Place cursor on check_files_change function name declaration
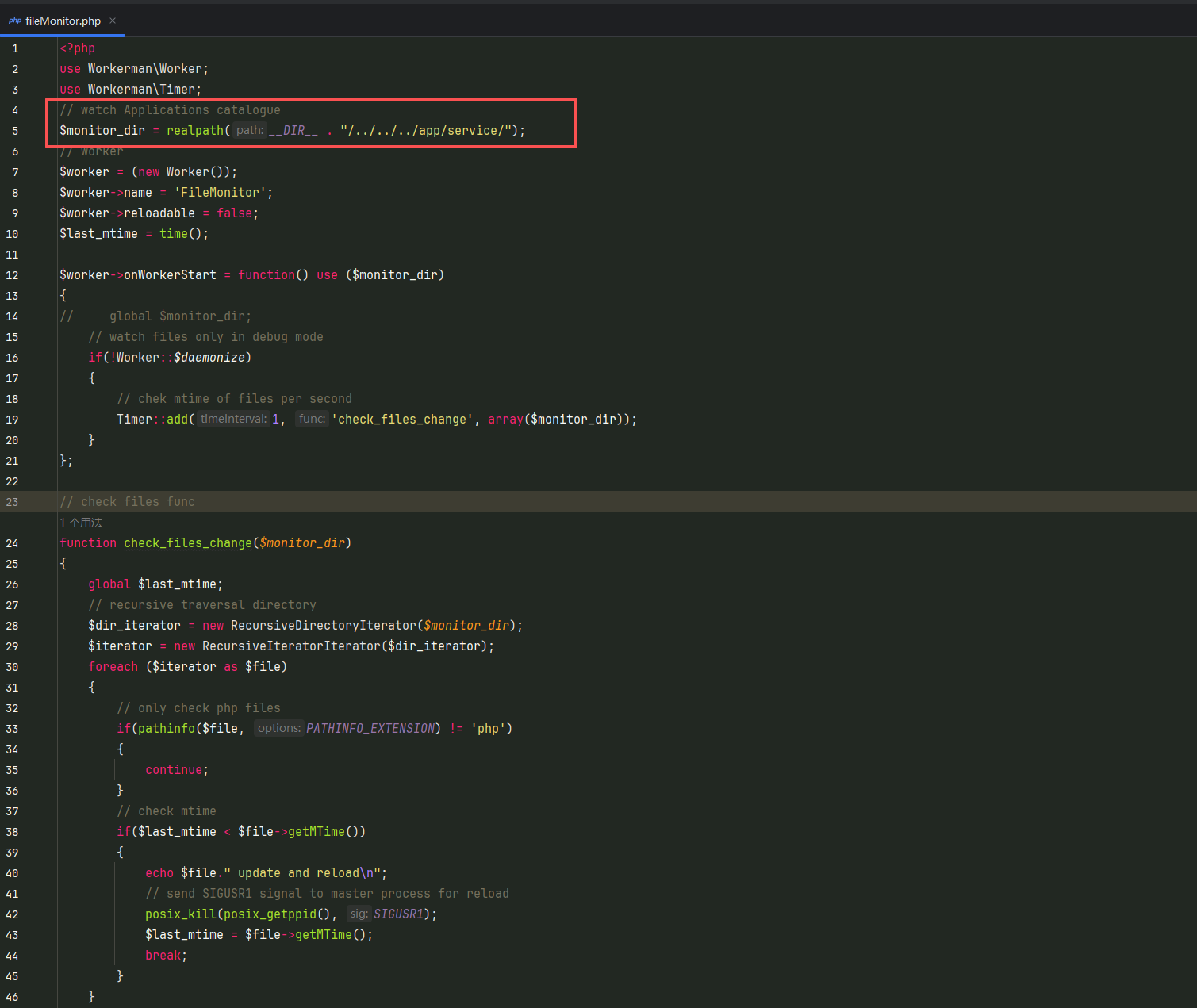The image size is (1197, 1008). pos(188,543)
